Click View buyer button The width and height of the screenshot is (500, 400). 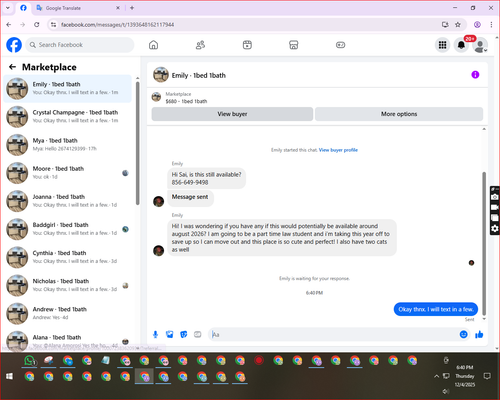pos(232,114)
